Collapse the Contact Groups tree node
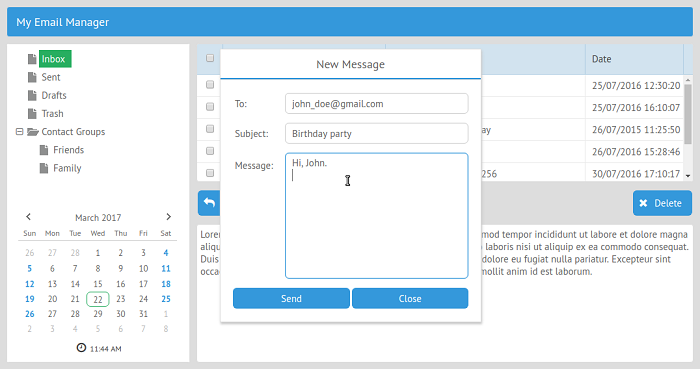Screen dimensions: 700x369 tap(19, 132)
